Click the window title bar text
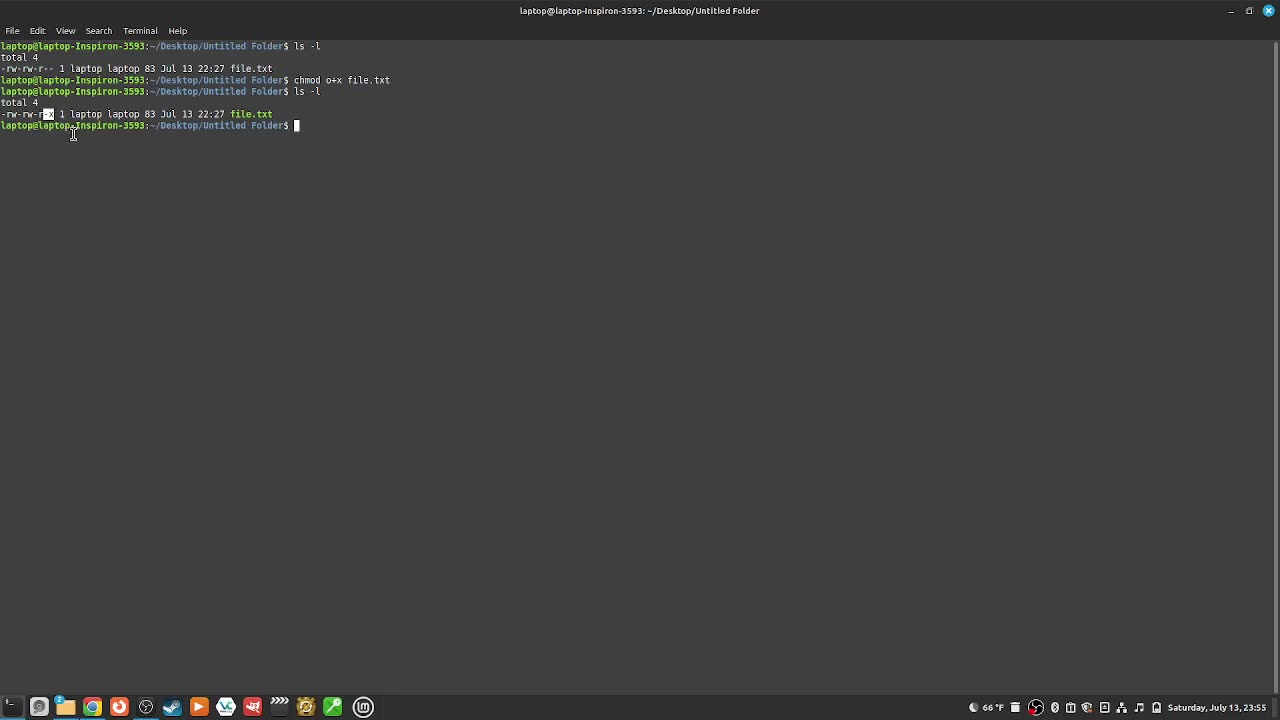 click(x=639, y=11)
